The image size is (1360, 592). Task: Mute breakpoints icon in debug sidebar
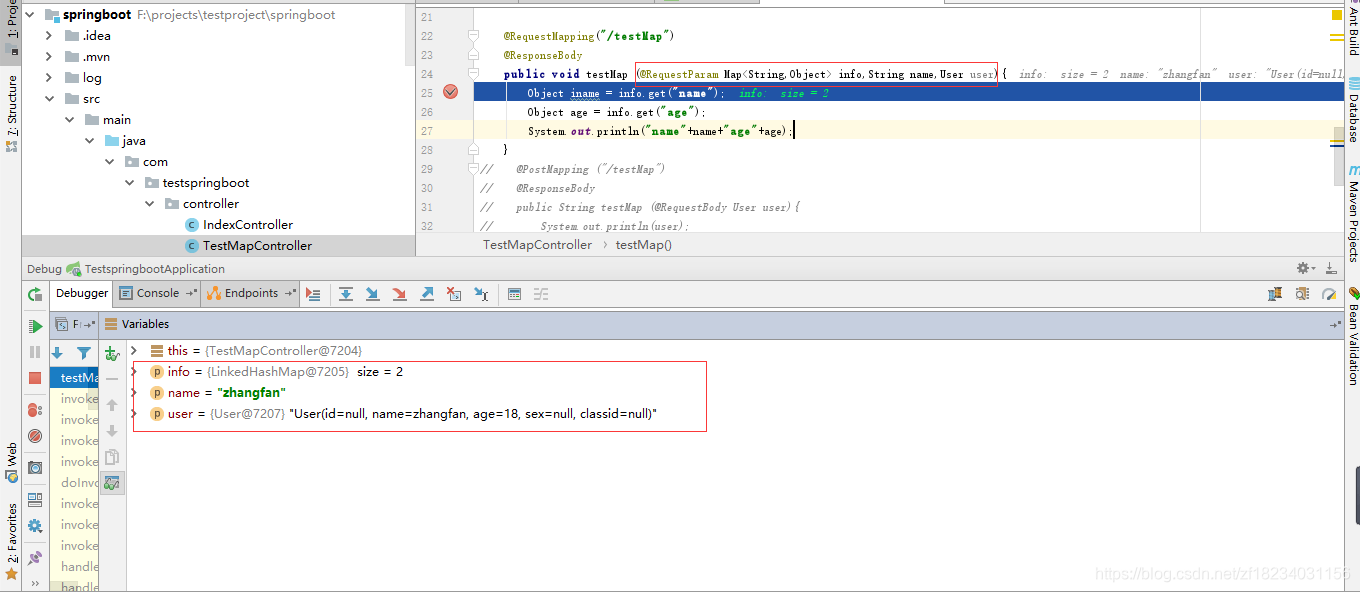(35, 436)
